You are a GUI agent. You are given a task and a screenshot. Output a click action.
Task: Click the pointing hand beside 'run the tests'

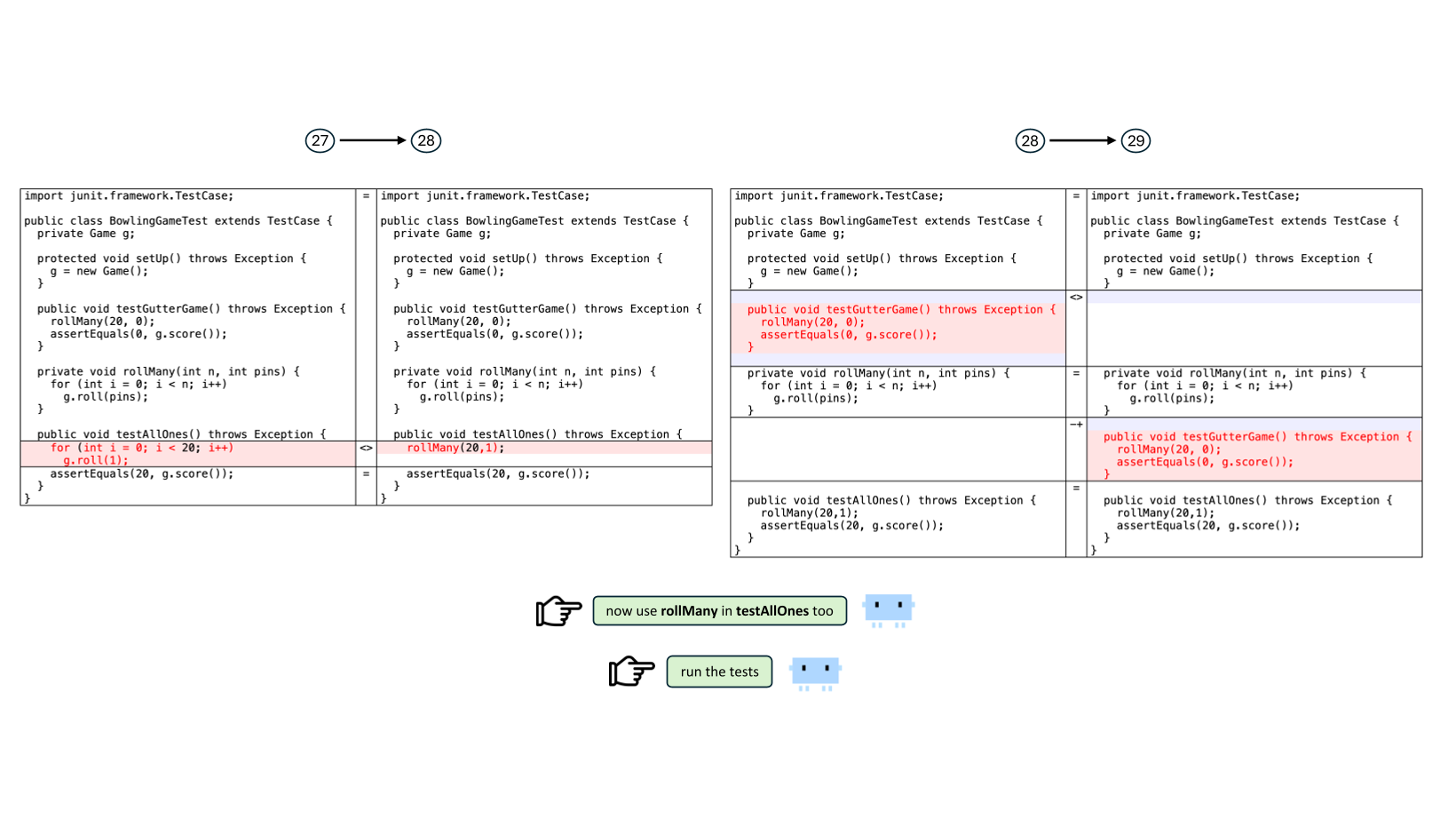(631, 672)
